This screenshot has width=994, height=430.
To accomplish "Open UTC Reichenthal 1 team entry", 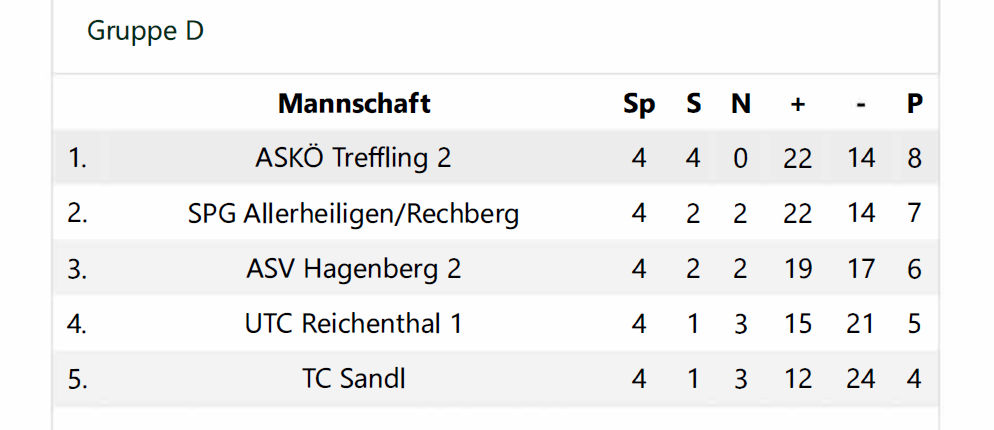I will pos(354,324).
